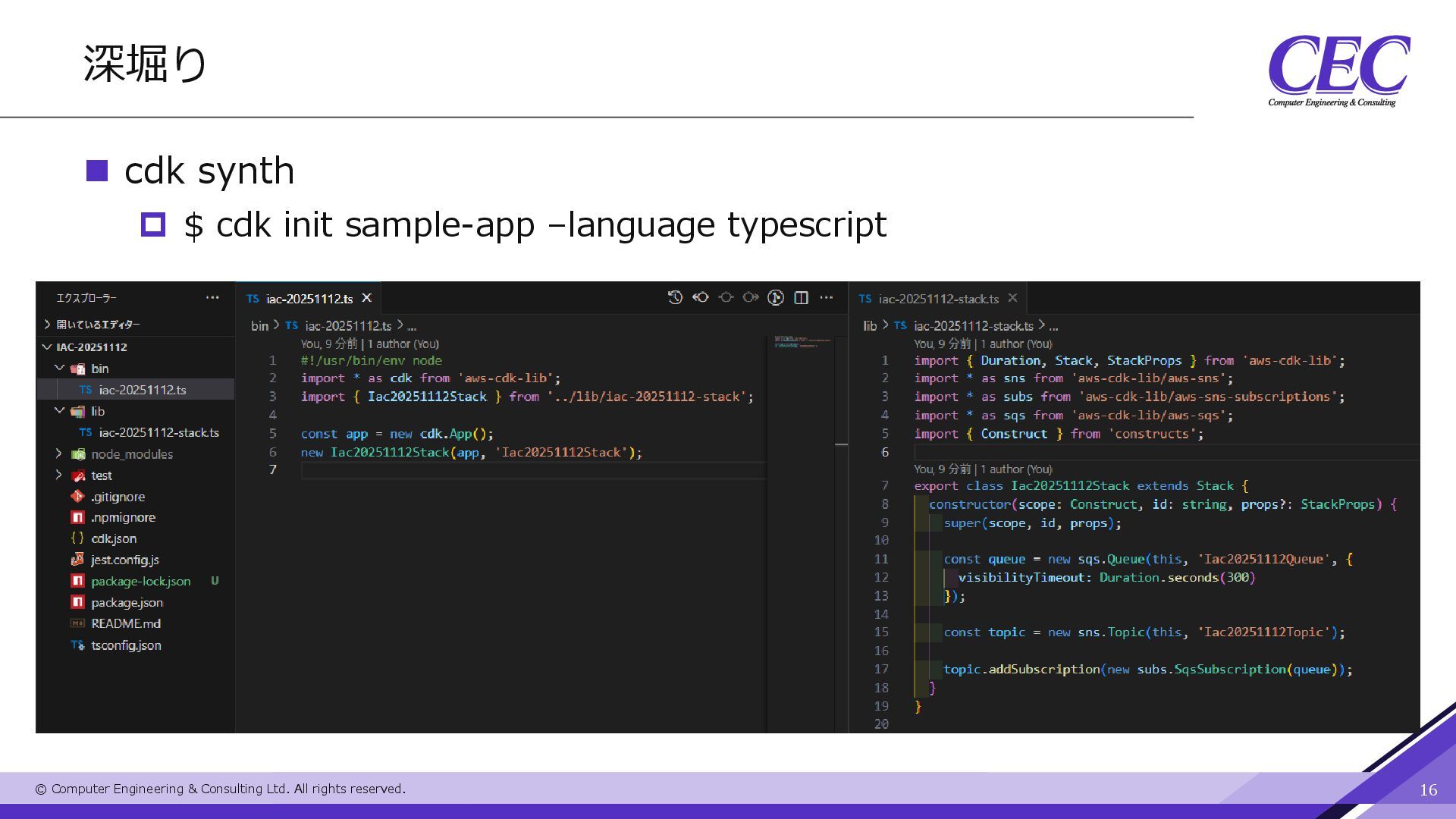Open Explorer panel ellipsis menu
Image resolution: width=1456 pixels, height=819 pixels.
[212, 298]
